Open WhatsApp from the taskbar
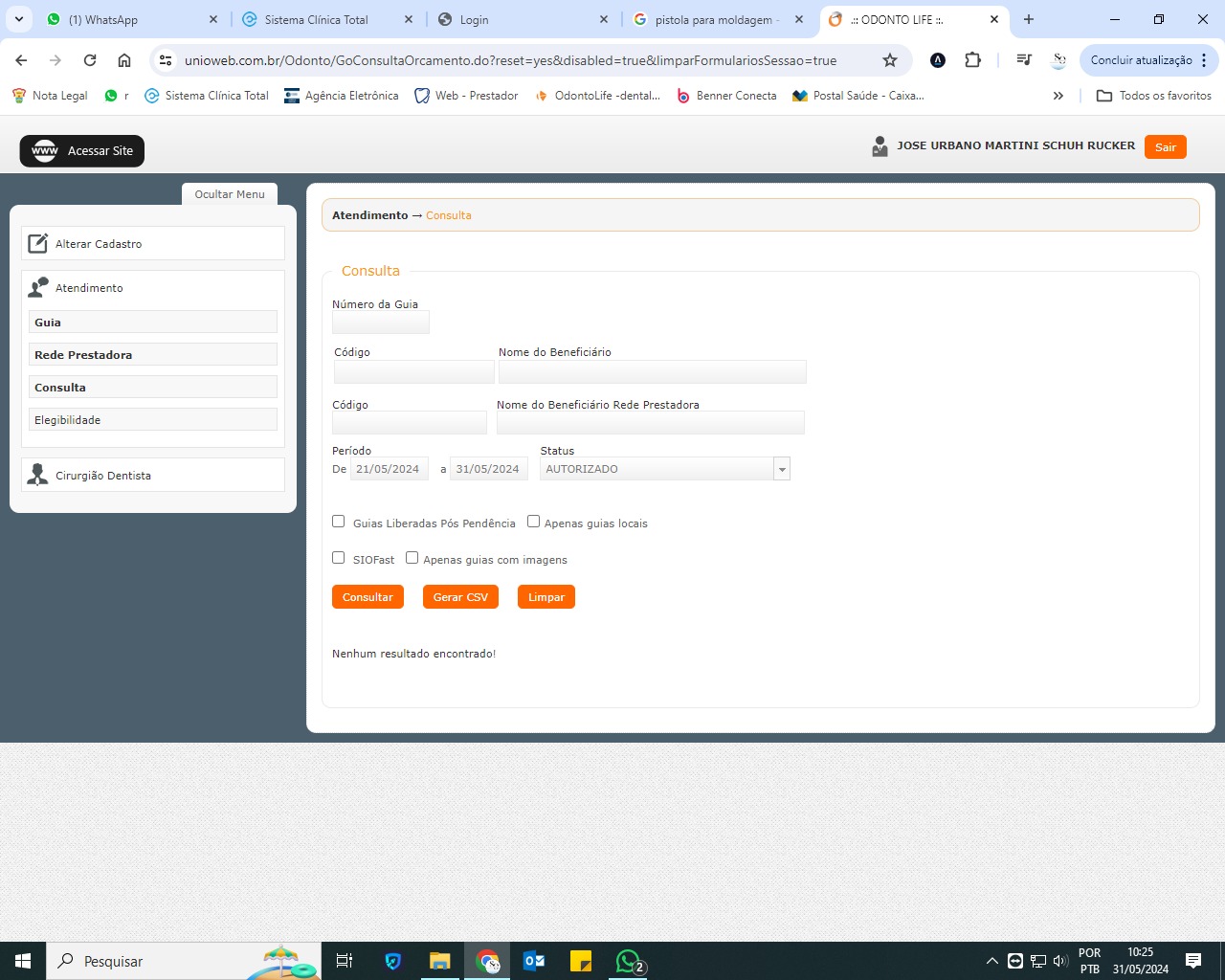Screen dimensions: 1225x980 tap(629, 961)
